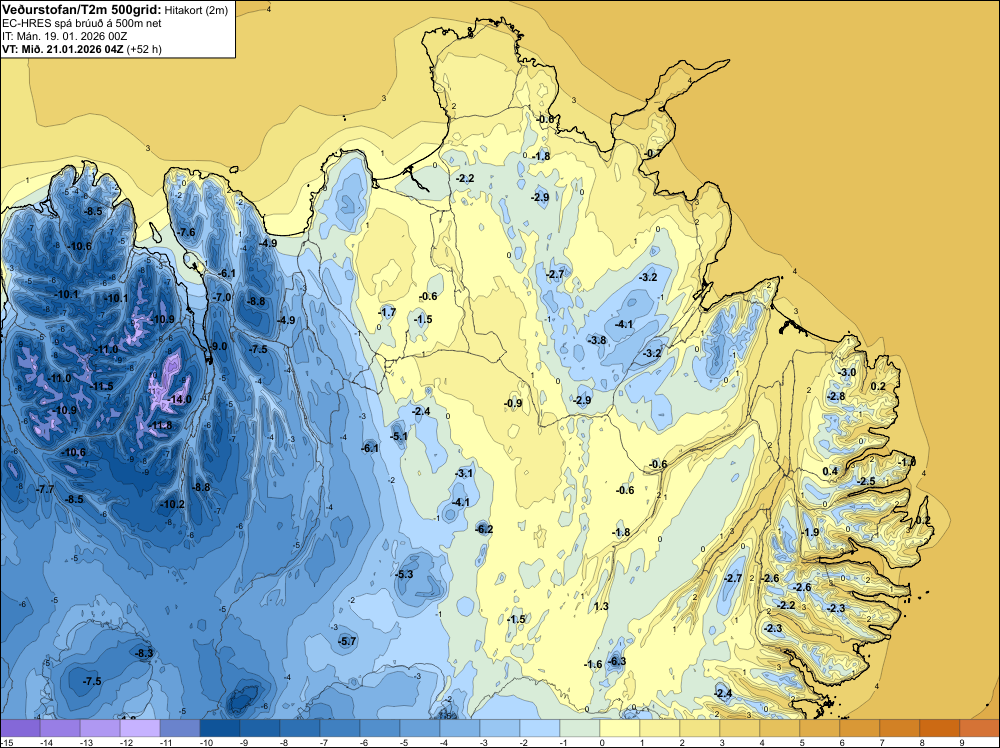The width and height of the screenshot is (1000, 748).
Task: Pick the legend swatch between 6 and 7
Action: 860,728
